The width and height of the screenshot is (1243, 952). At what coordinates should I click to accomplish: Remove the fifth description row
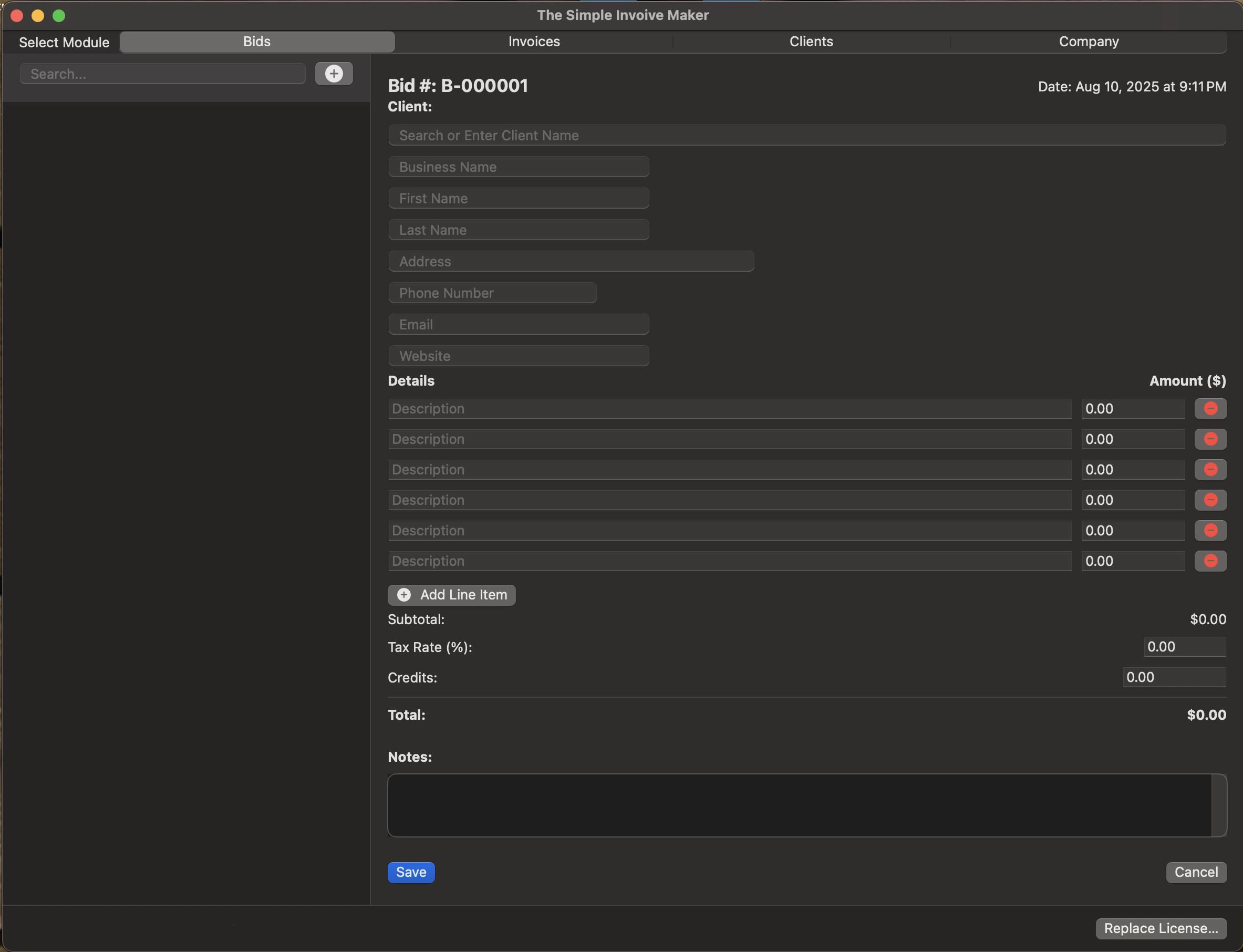[x=1210, y=531]
